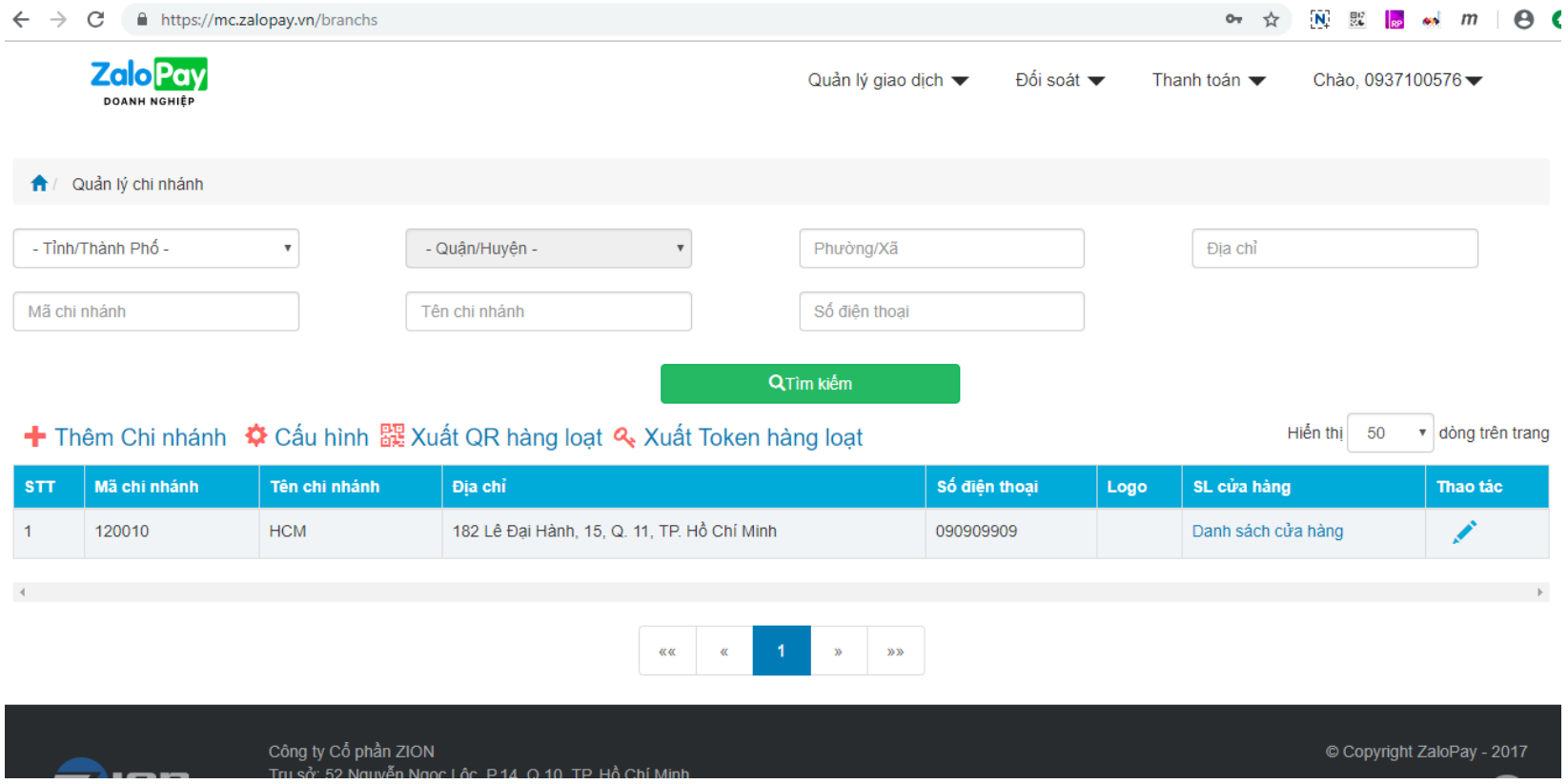The width and height of the screenshot is (1568, 784).
Task: Open saved password key icon
Action: (1233, 19)
